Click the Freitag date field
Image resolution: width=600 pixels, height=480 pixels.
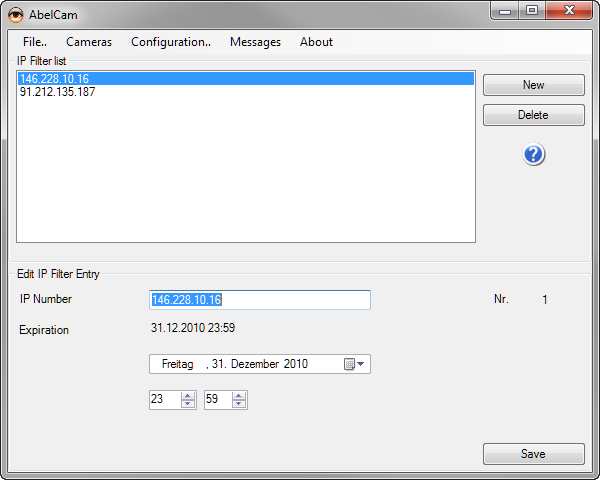[x=177, y=364]
